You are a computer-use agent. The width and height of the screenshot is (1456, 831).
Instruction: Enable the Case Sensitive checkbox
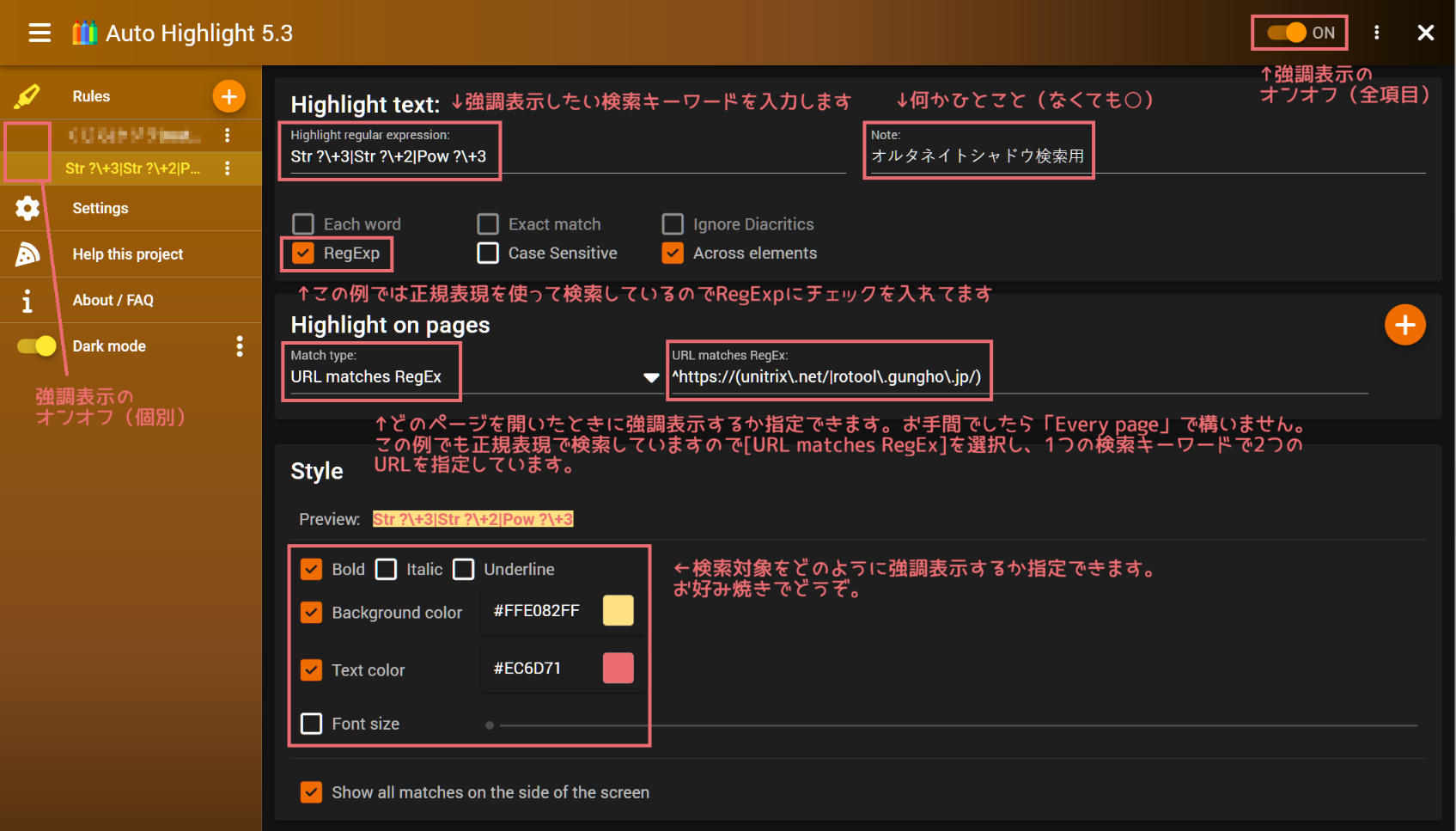click(488, 254)
